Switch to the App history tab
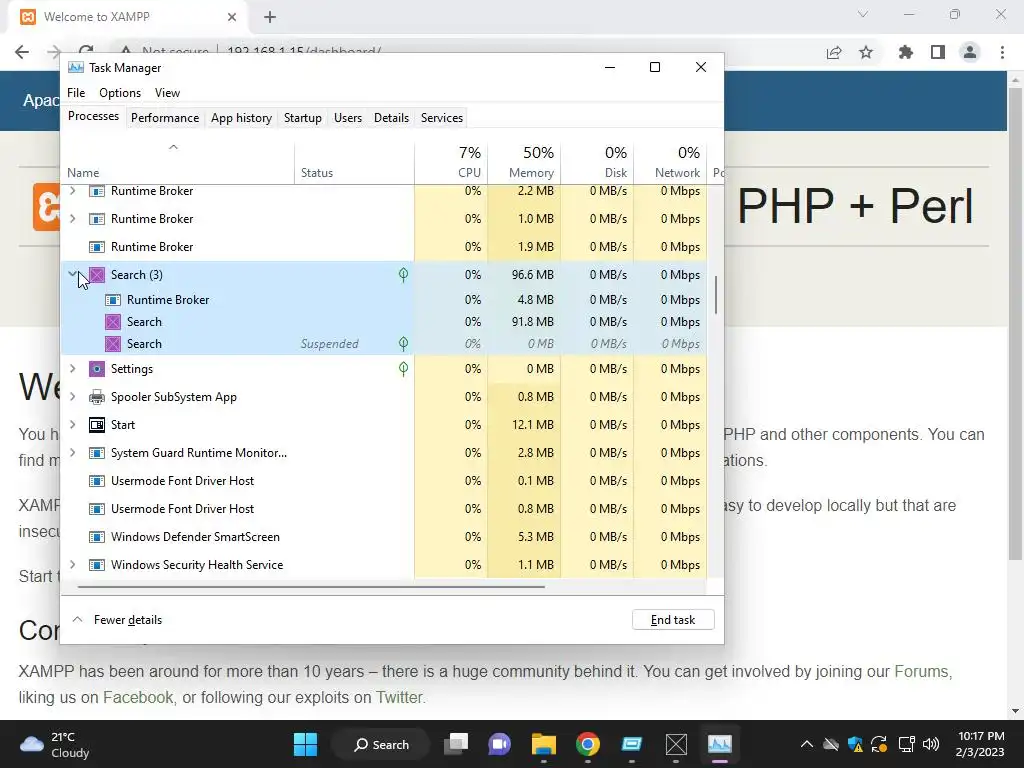Screen dimensions: 1024x768 pyautogui.click(x=241, y=118)
